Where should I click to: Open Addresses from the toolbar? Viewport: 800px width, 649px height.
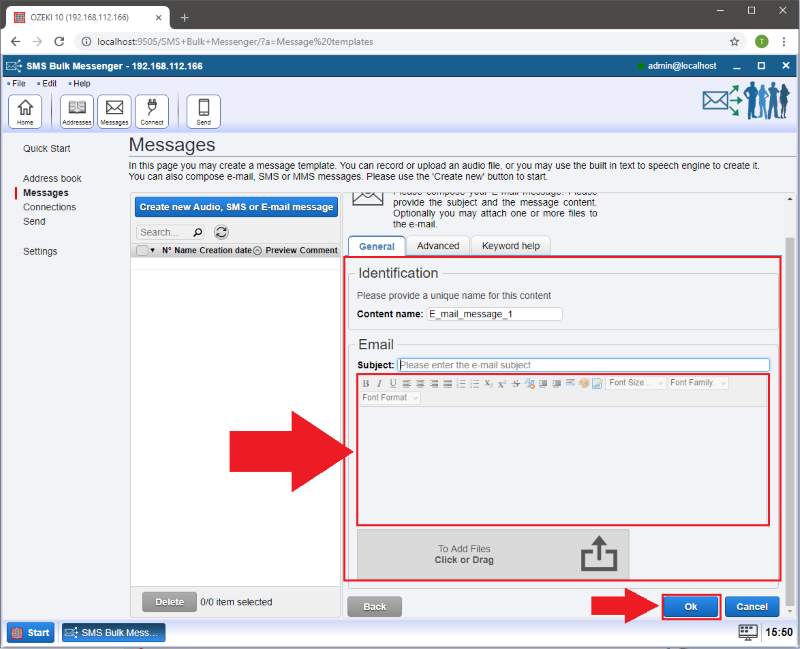tap(77, 111)
